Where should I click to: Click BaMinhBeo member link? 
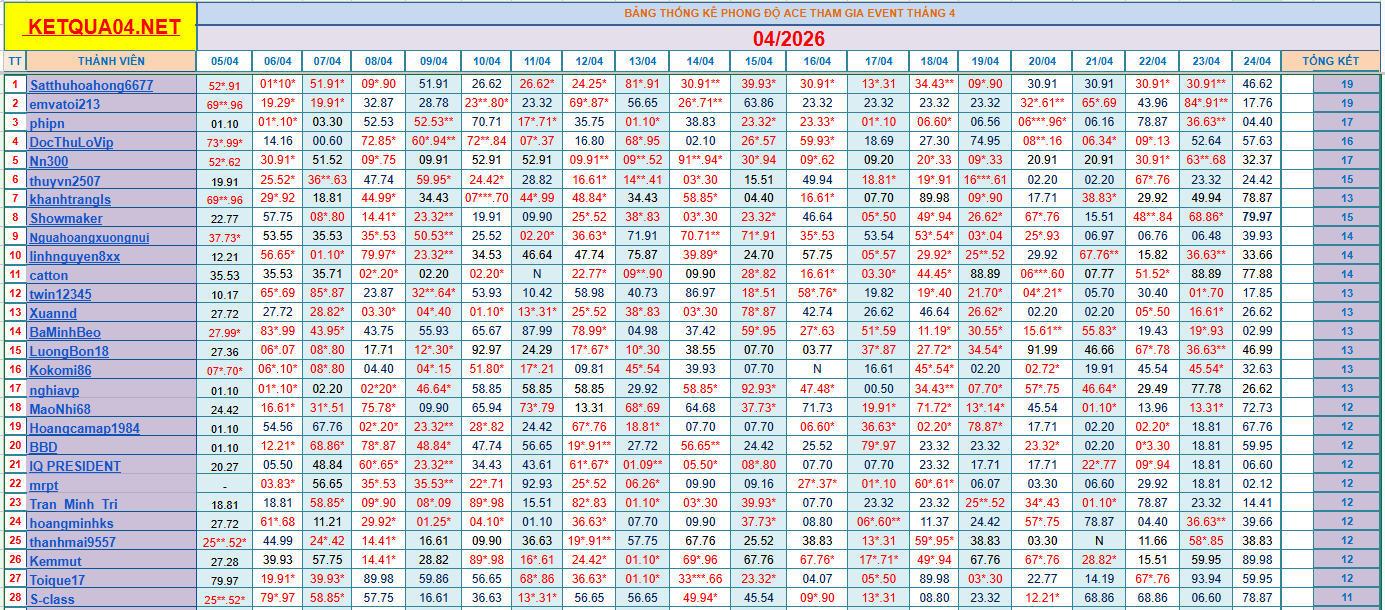(65, 332)
